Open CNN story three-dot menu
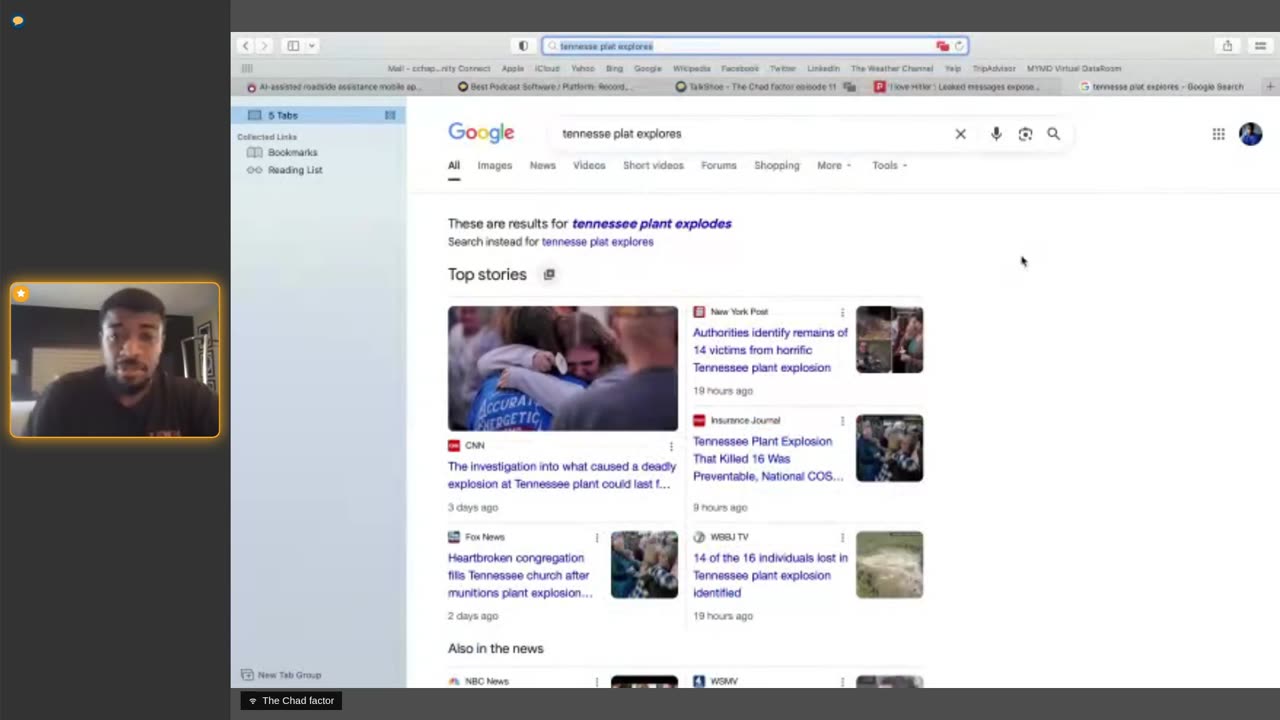The height and width of the screenshot is (720, 1280). coord(671,446)
